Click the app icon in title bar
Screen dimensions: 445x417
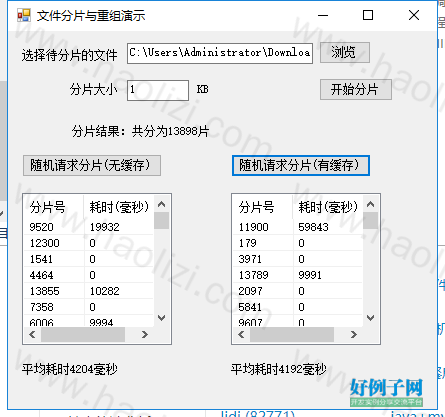point(24,15)
